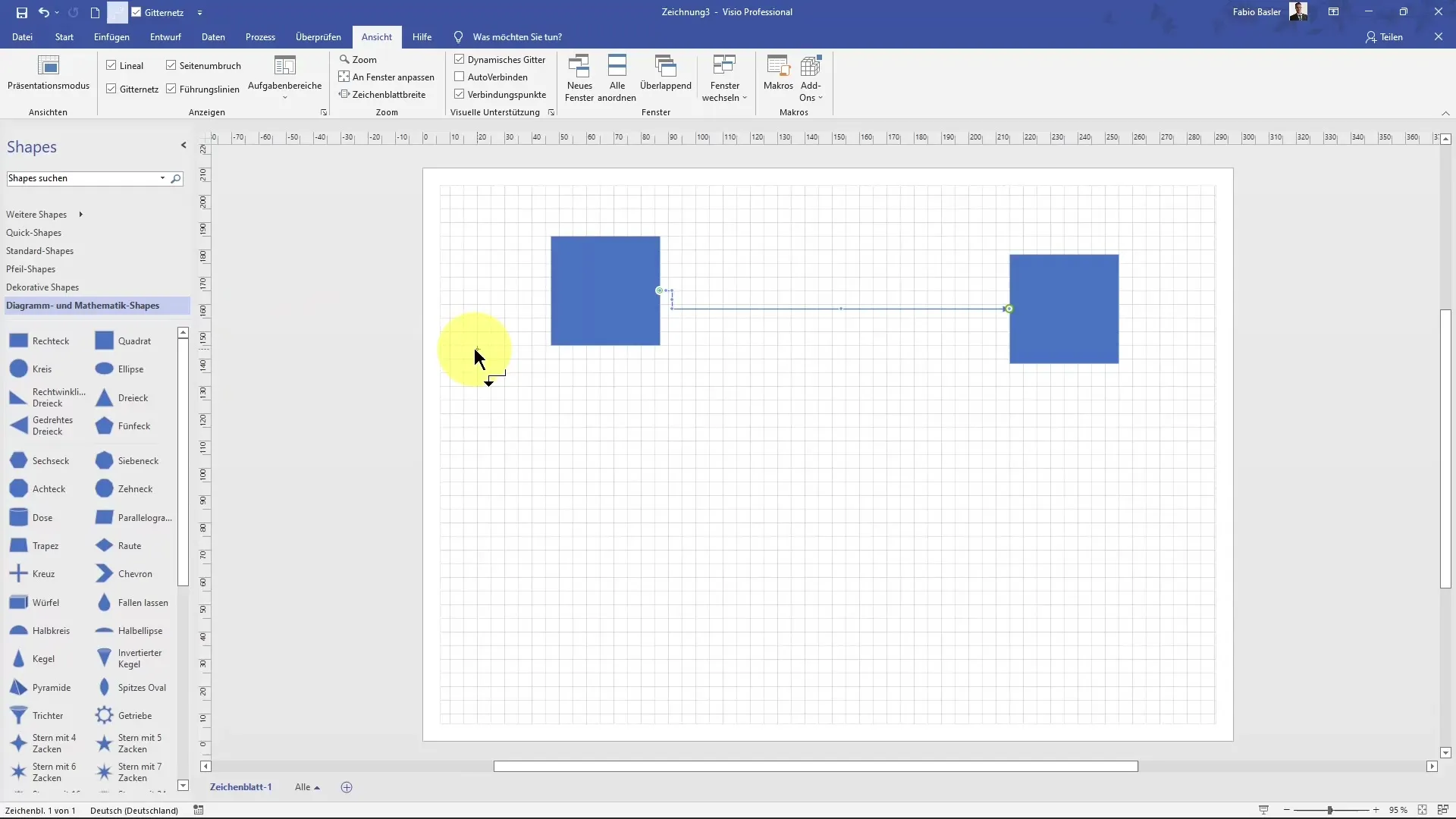
Task: Click the Makros button
Action: (x=778, y=73)
